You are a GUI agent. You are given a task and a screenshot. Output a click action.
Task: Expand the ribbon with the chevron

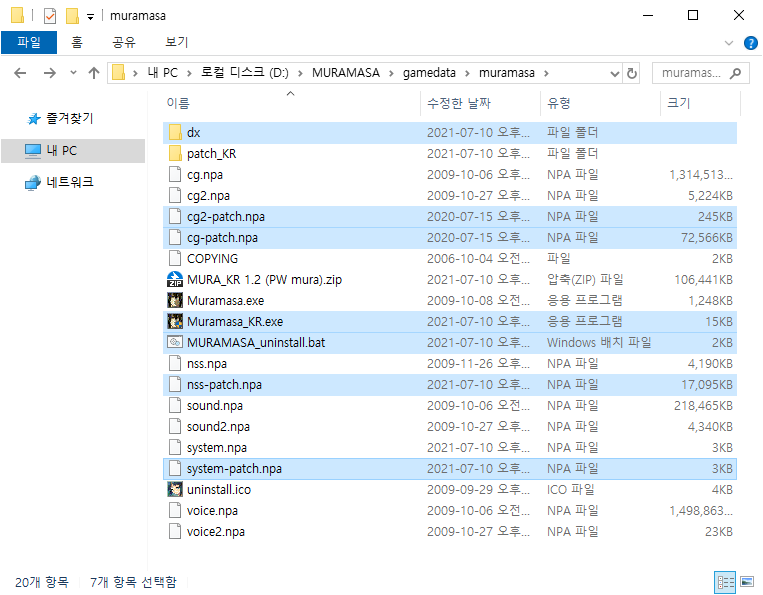coord(728,43)
